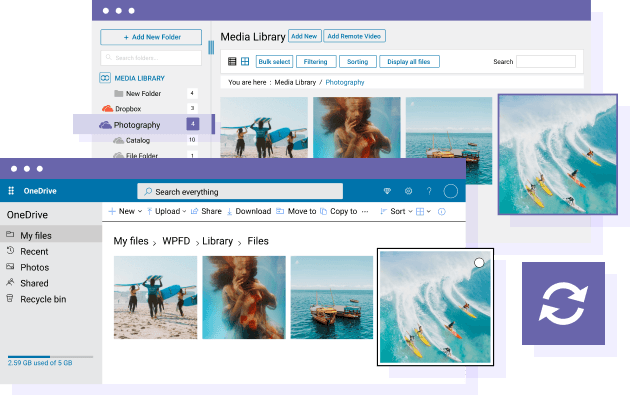Click the Photos picture icon in sidebar

10,266
